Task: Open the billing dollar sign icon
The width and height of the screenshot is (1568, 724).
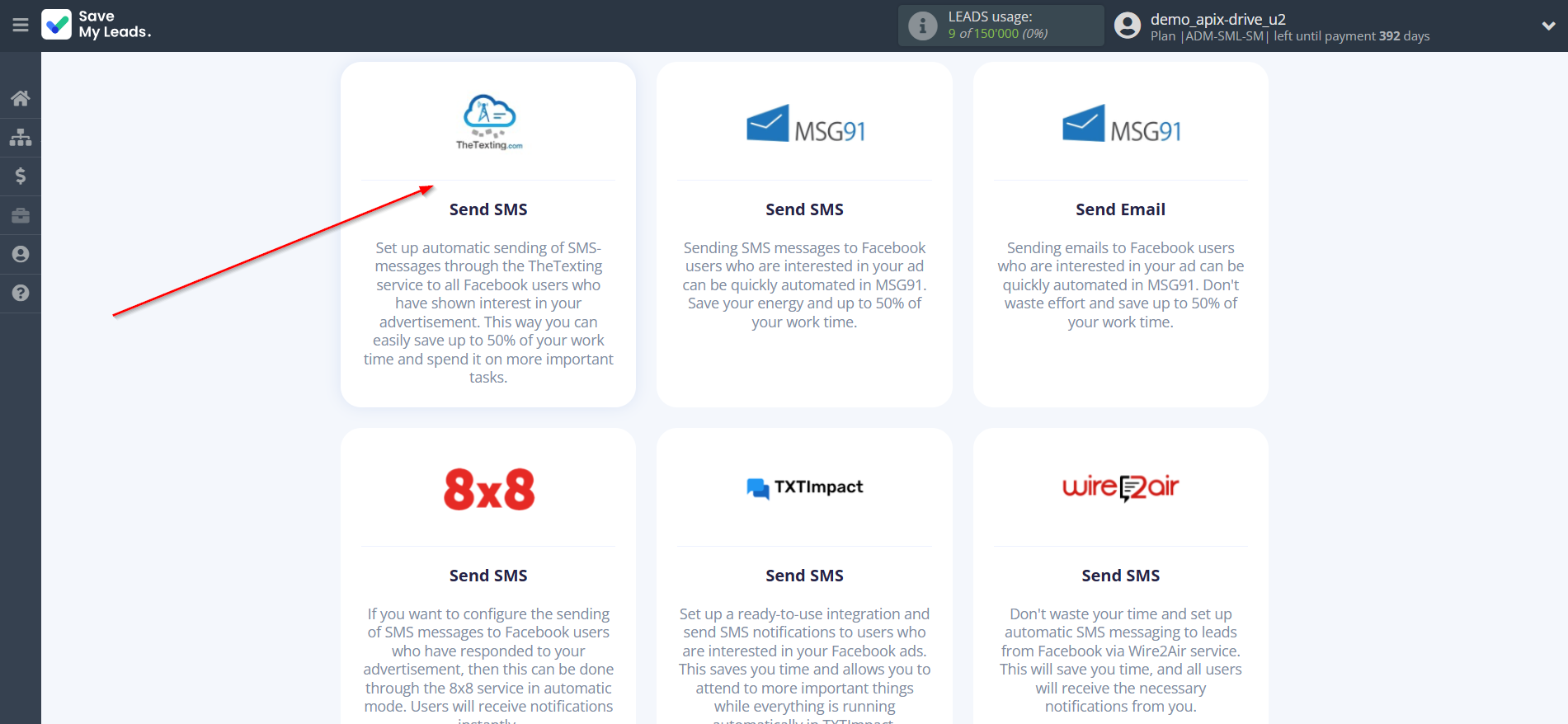Action: 21,176
